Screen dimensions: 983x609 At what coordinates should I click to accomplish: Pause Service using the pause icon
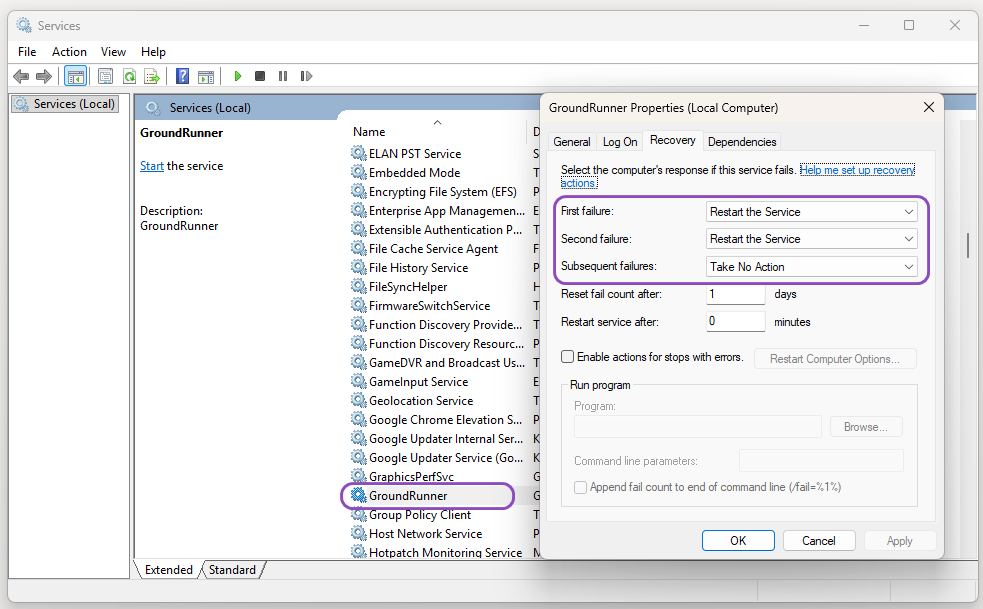283,76
